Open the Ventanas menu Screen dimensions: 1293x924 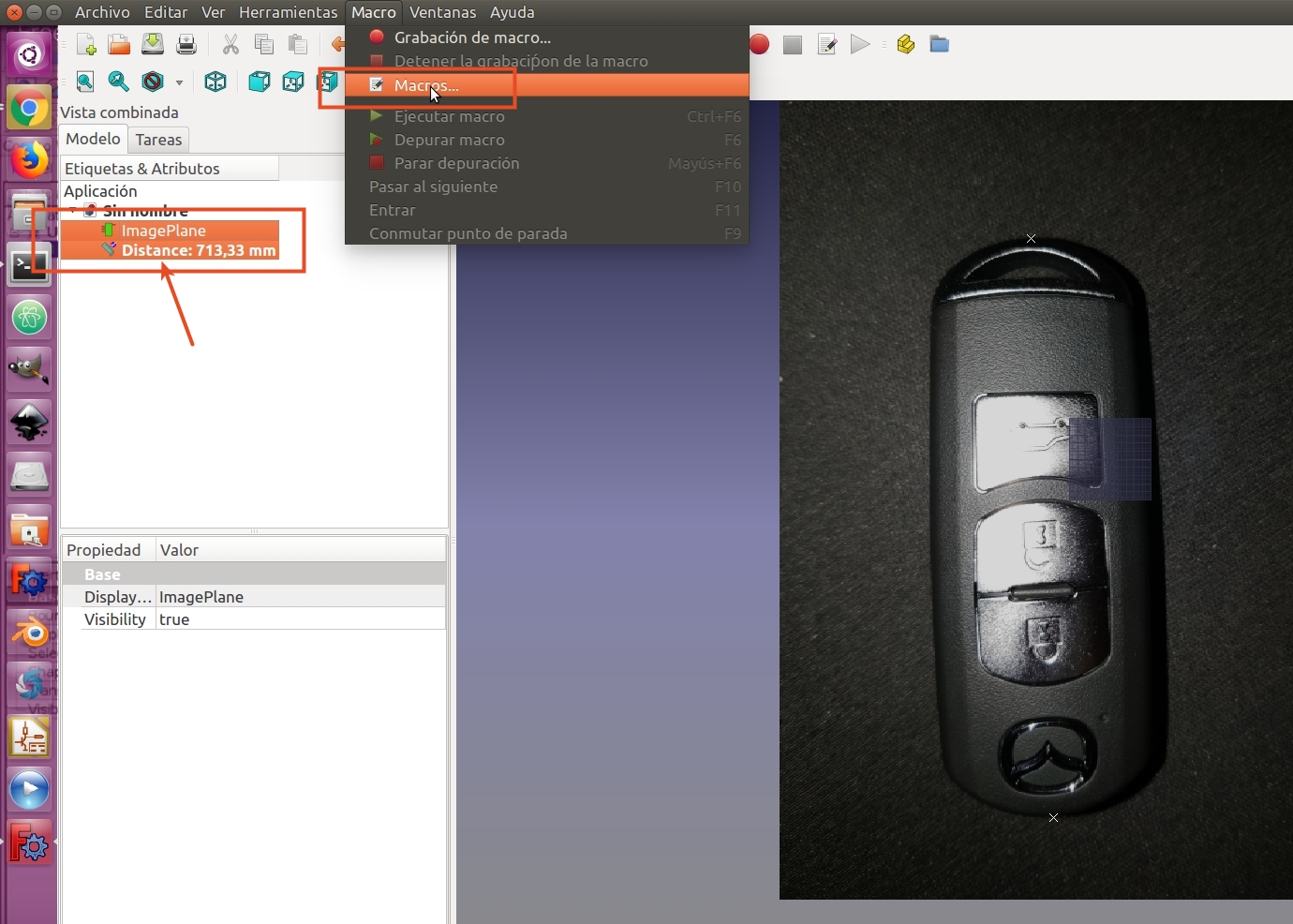point(443,12)
